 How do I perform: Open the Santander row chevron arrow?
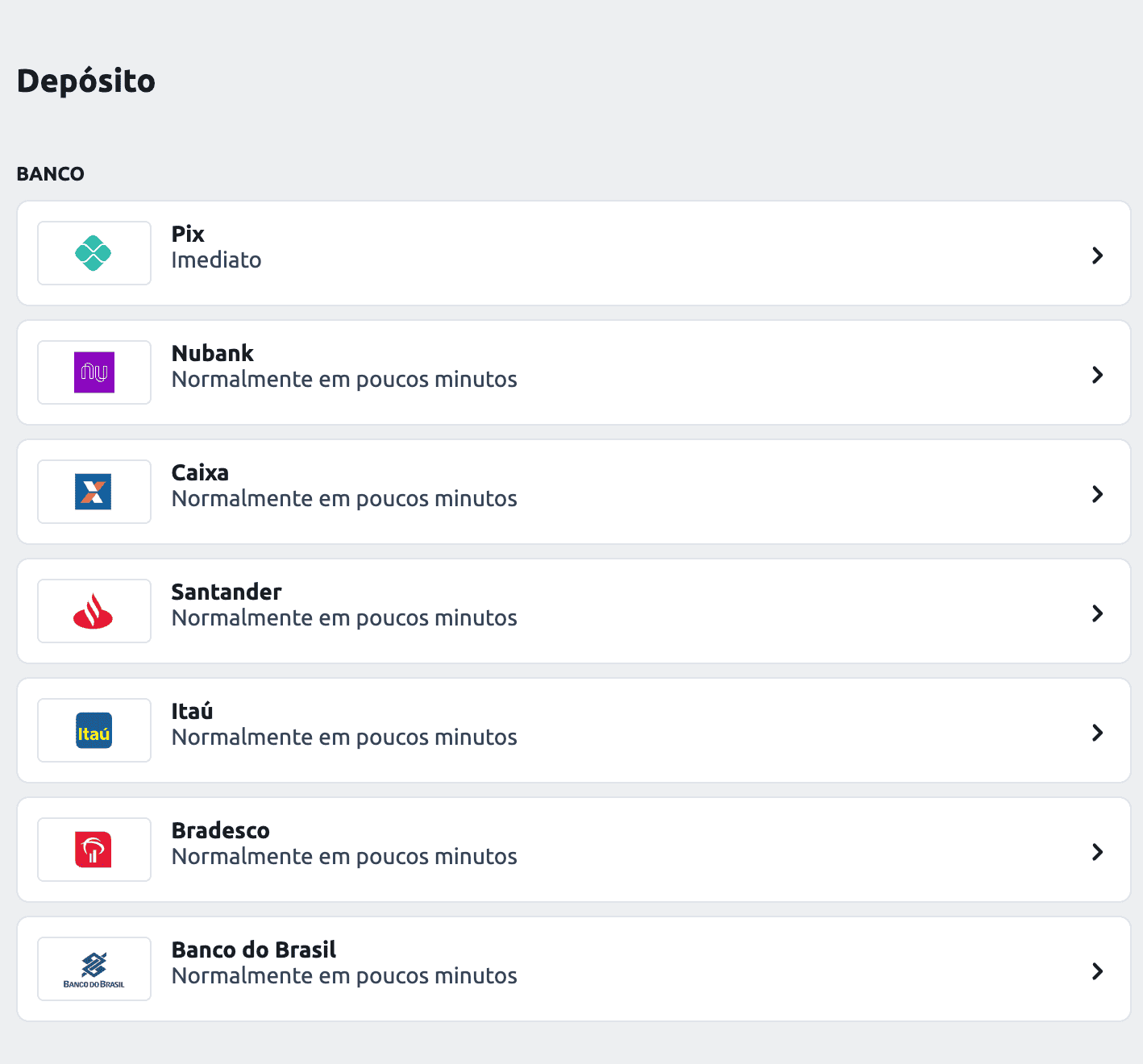(x=1097, y=613)
